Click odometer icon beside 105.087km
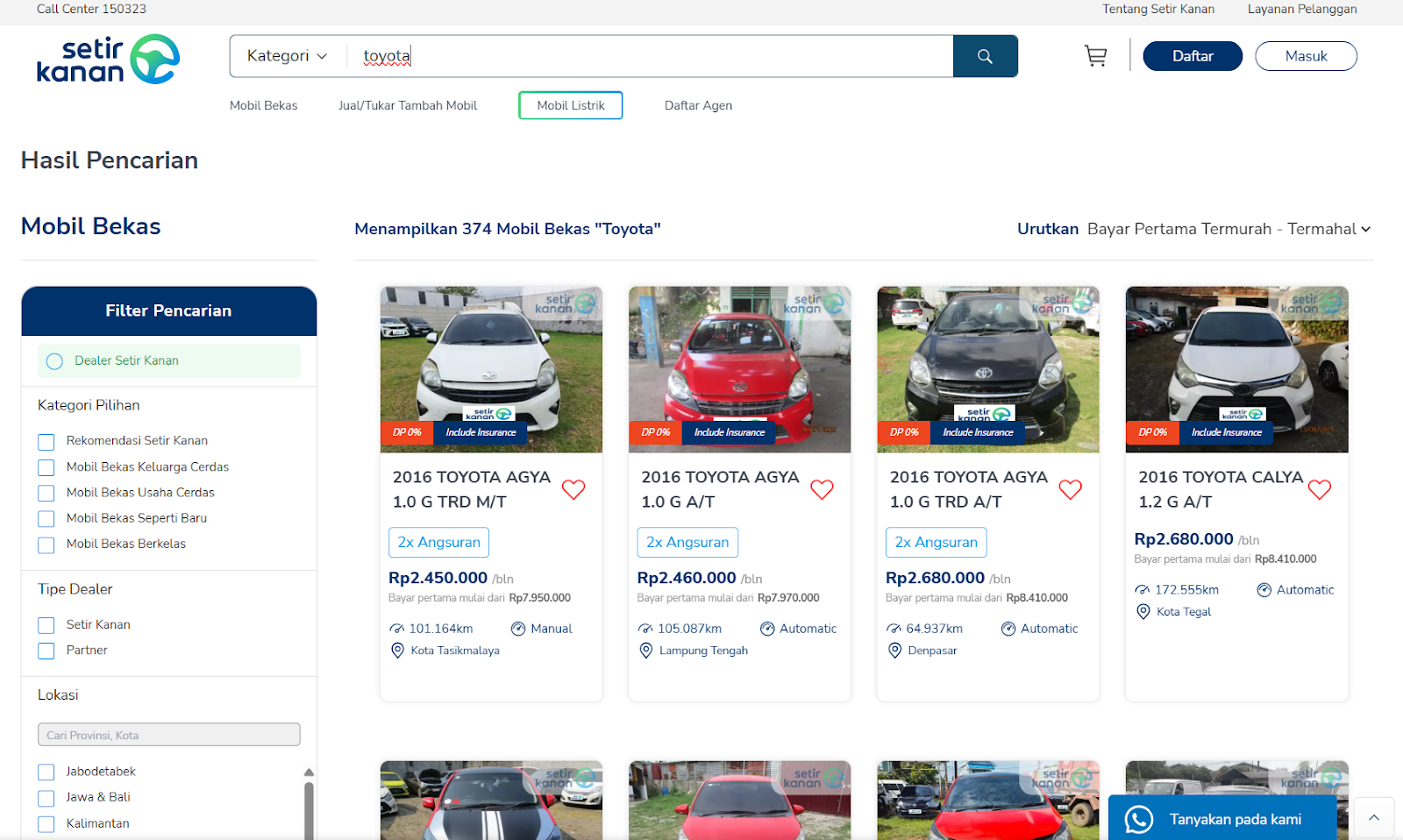 [645, 629]
